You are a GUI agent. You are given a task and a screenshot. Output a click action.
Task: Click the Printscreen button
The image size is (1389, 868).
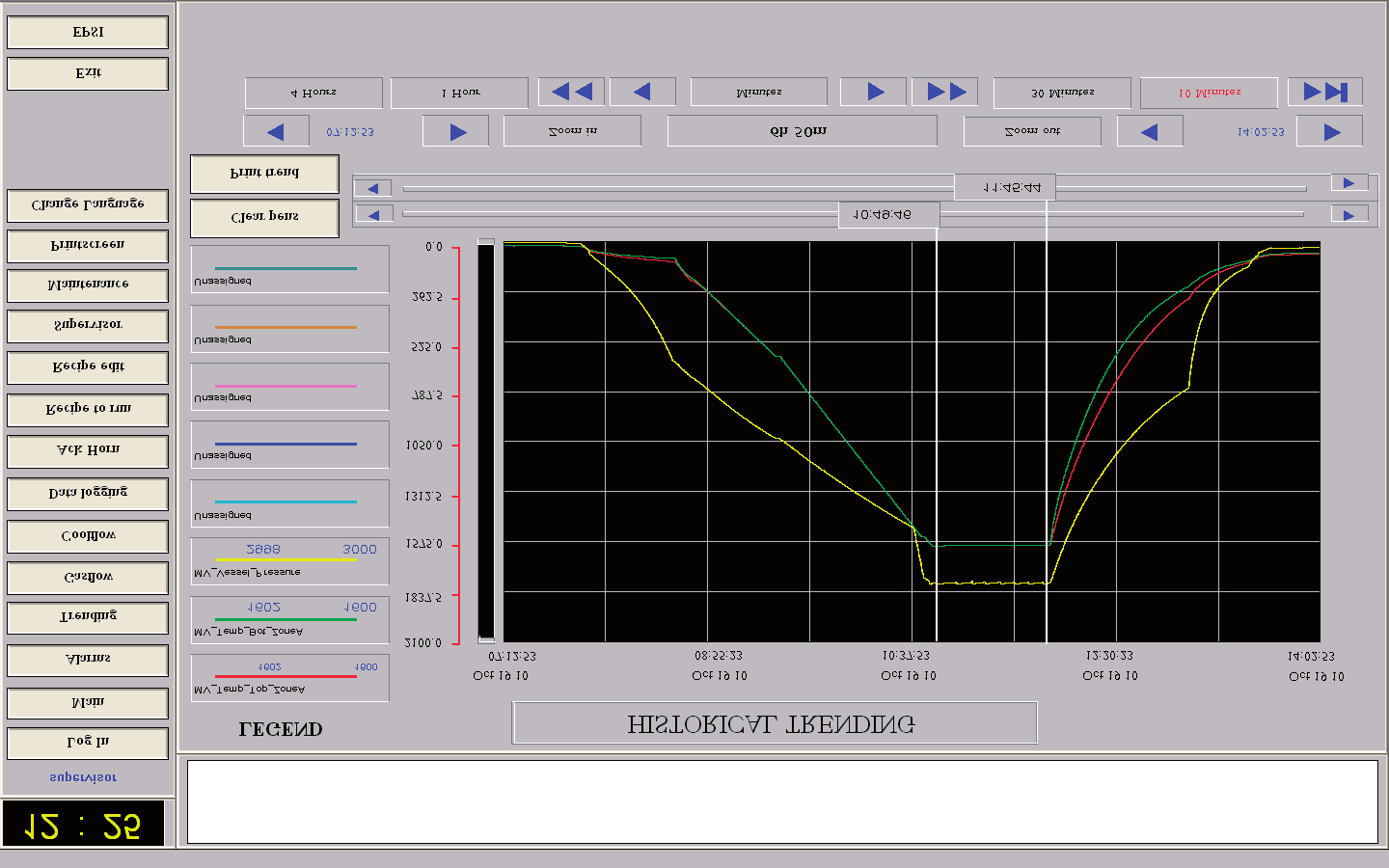click(88, 246)
